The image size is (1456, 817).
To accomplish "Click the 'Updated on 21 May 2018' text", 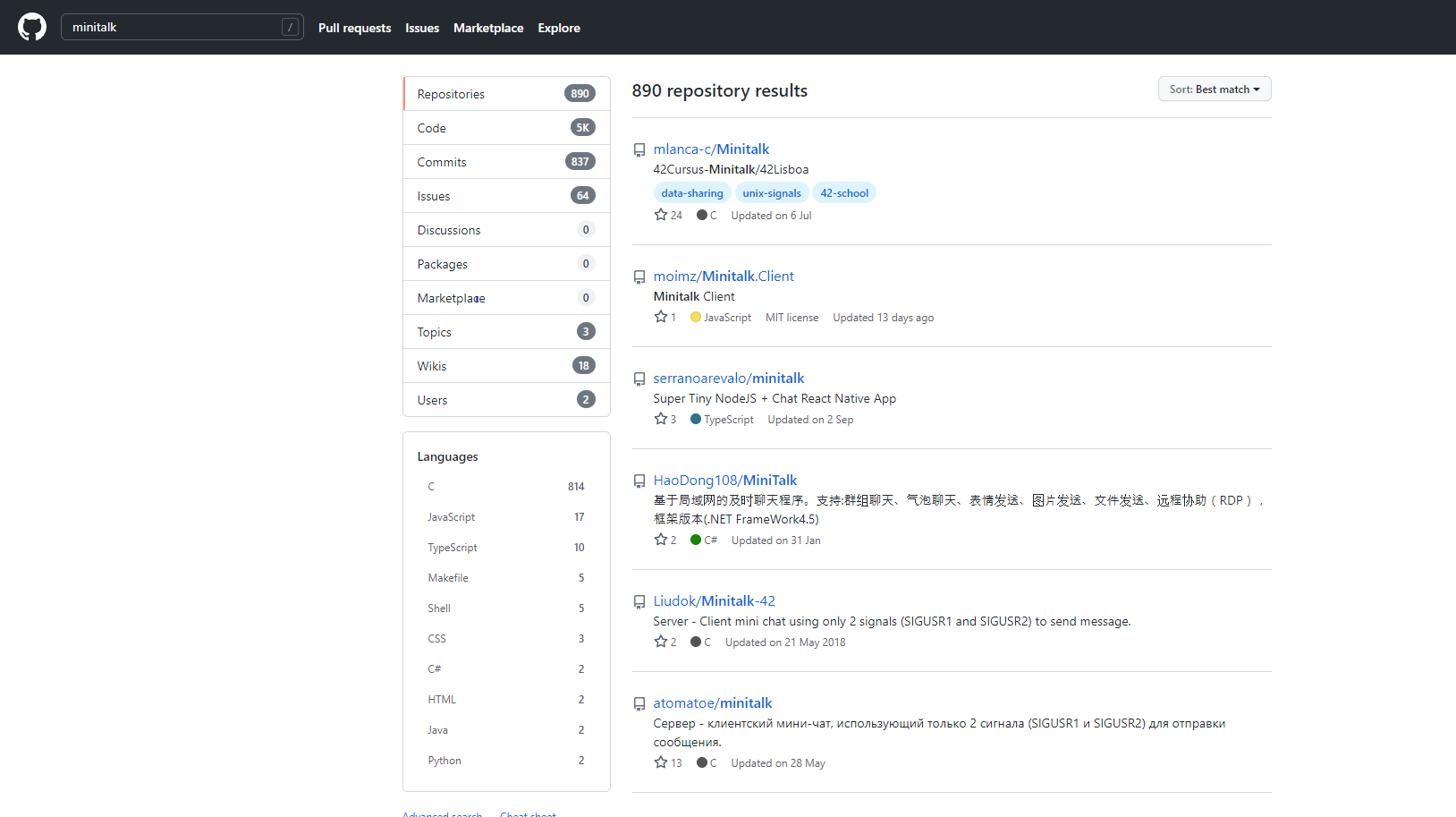I will [785, 643].
